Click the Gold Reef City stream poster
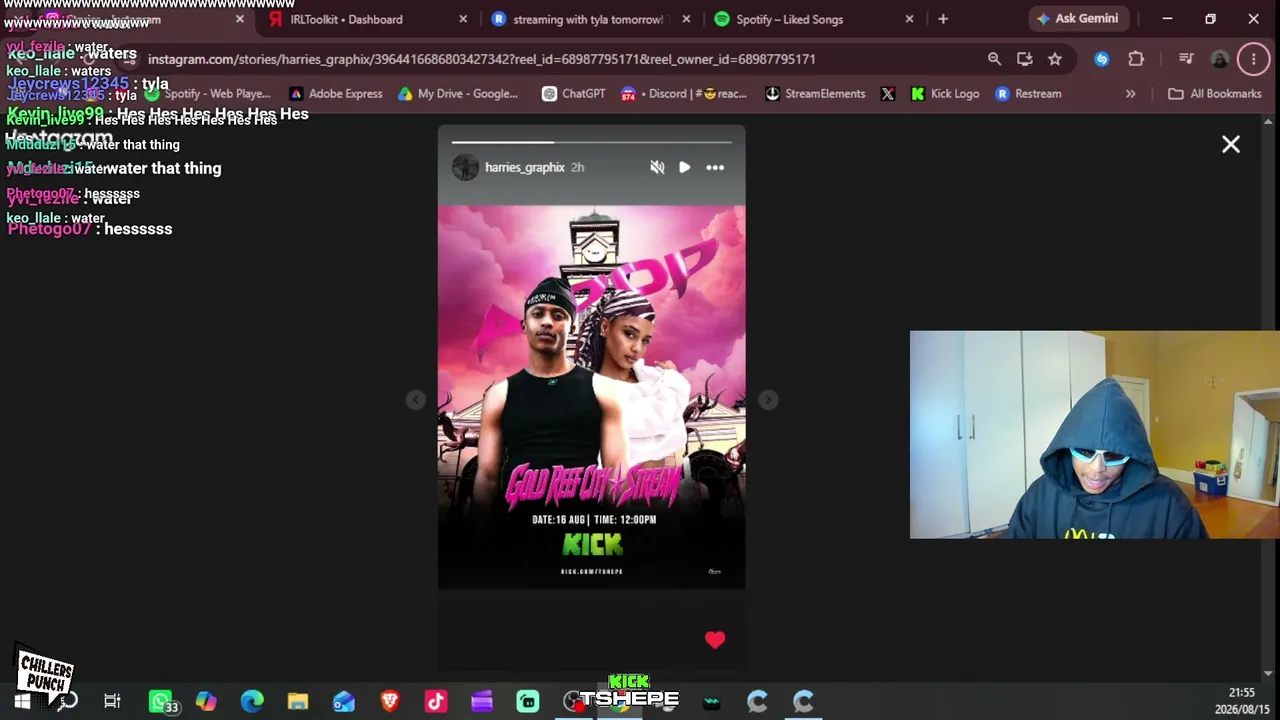Image resolution: width=1280 pixels, height=720 pixels. pos(592,397)
